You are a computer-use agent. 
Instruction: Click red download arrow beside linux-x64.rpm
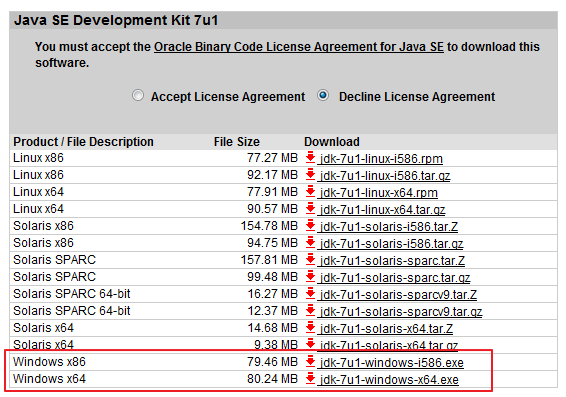(310, 192)
